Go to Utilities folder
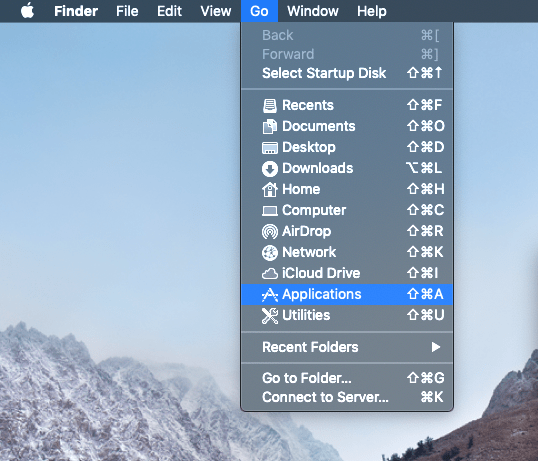538x461 pixels. point(347,315)
